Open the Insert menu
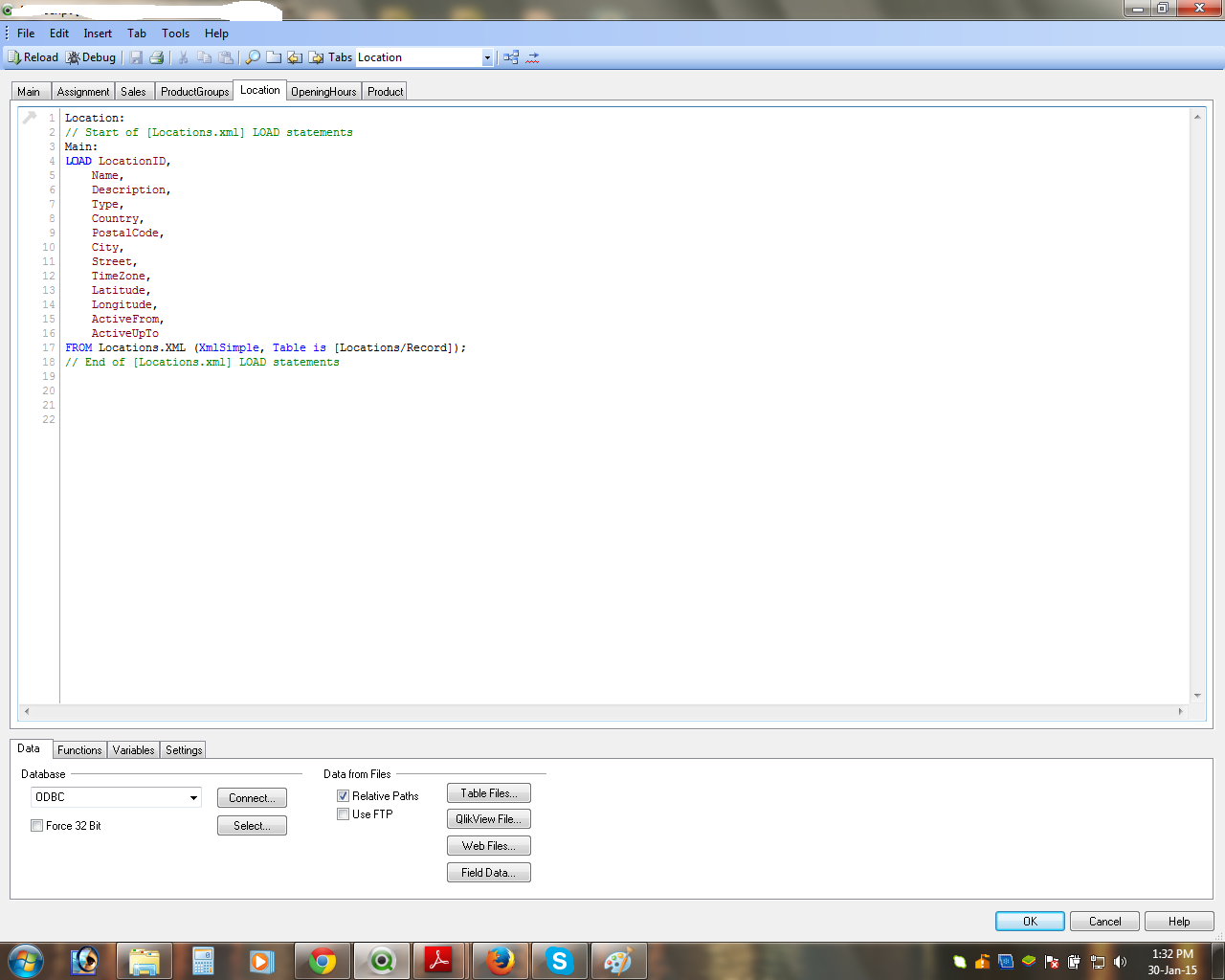This screenshot has height=980, width=1225. click(x=98, y=33)
